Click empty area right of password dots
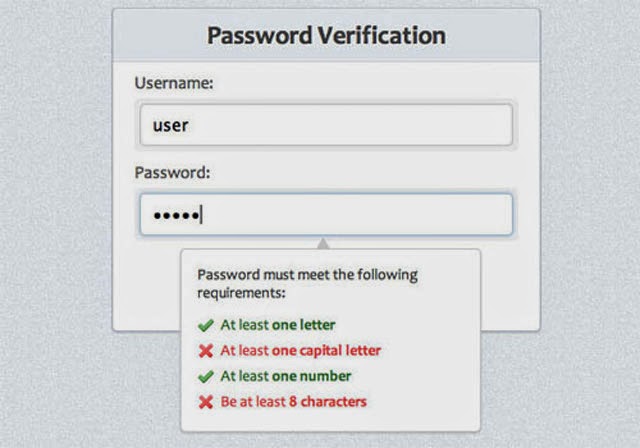The height and width of the screenshot is (448, 640). [x=355, y=215]
